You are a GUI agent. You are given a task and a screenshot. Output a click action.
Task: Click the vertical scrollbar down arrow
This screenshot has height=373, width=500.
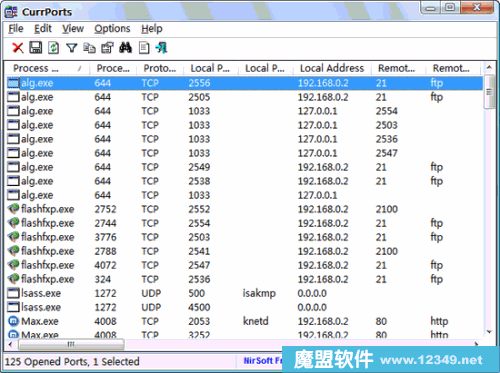point(489,332)
